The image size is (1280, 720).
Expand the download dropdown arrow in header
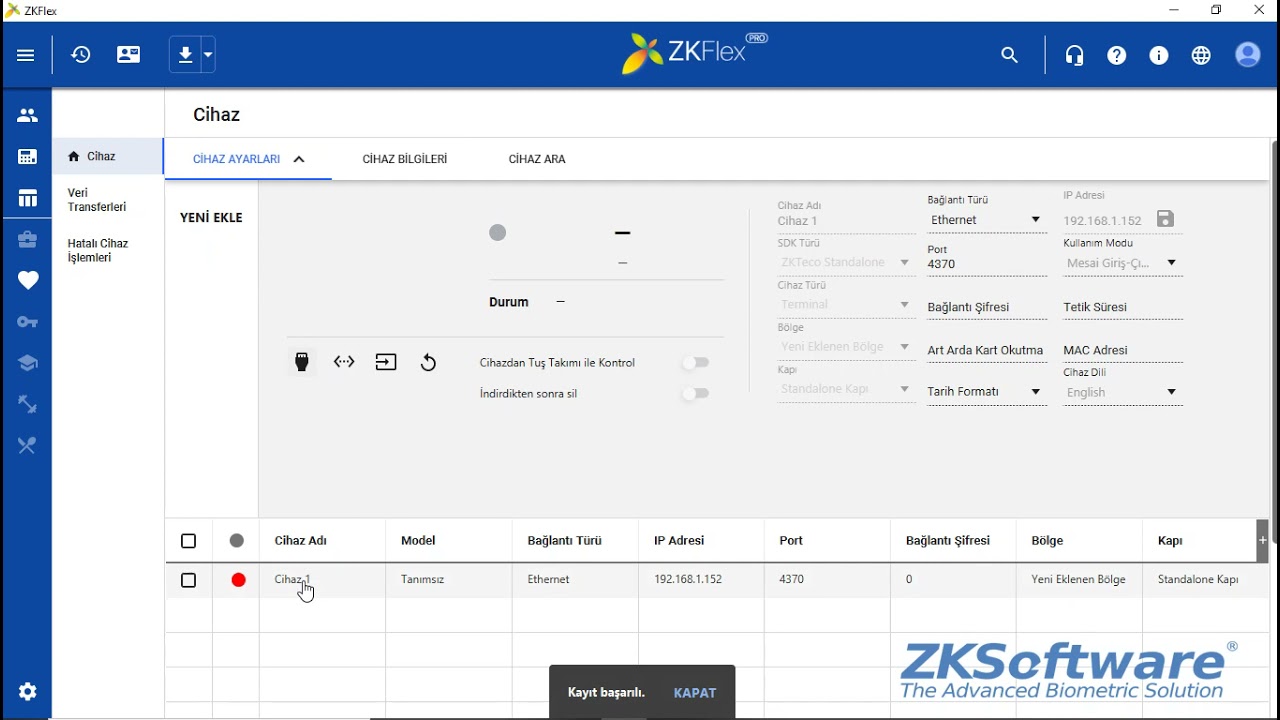pos(207,55)
